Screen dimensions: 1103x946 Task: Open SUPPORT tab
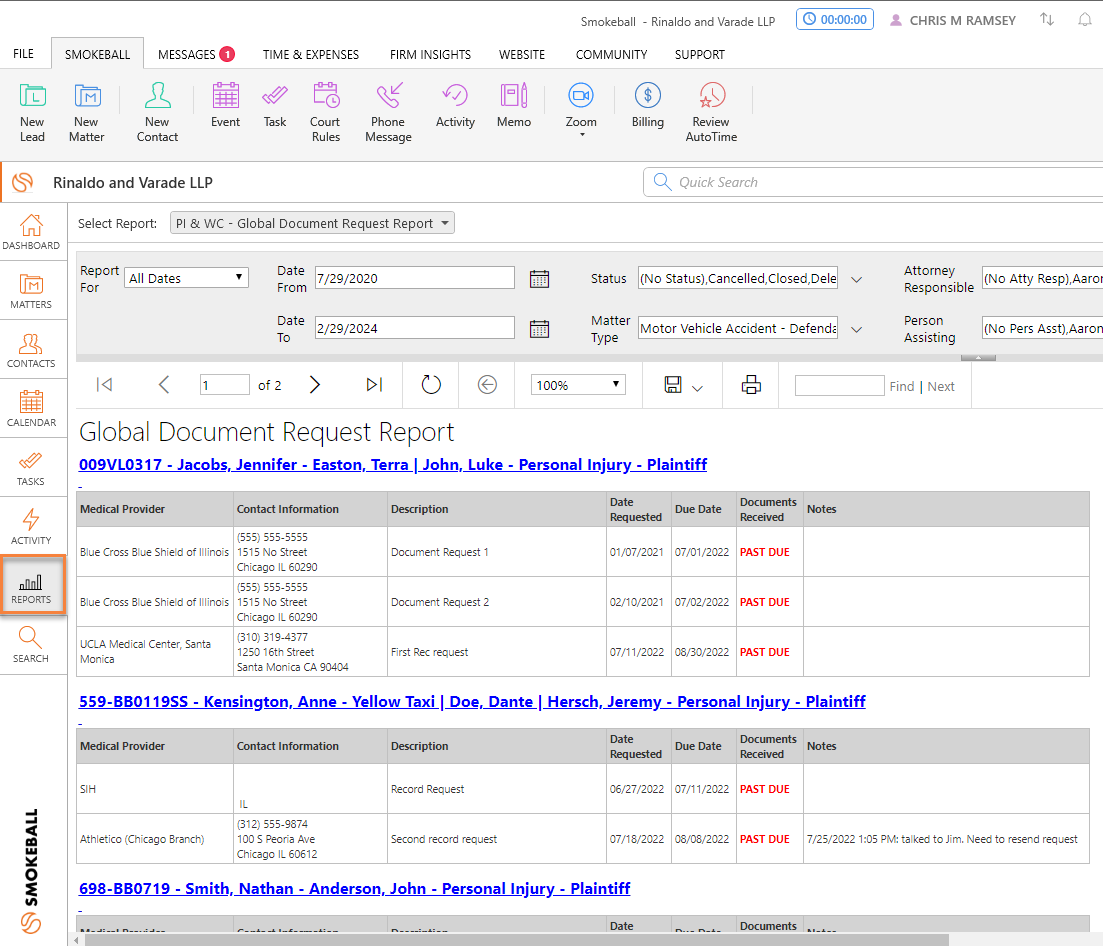click(699, 54)
